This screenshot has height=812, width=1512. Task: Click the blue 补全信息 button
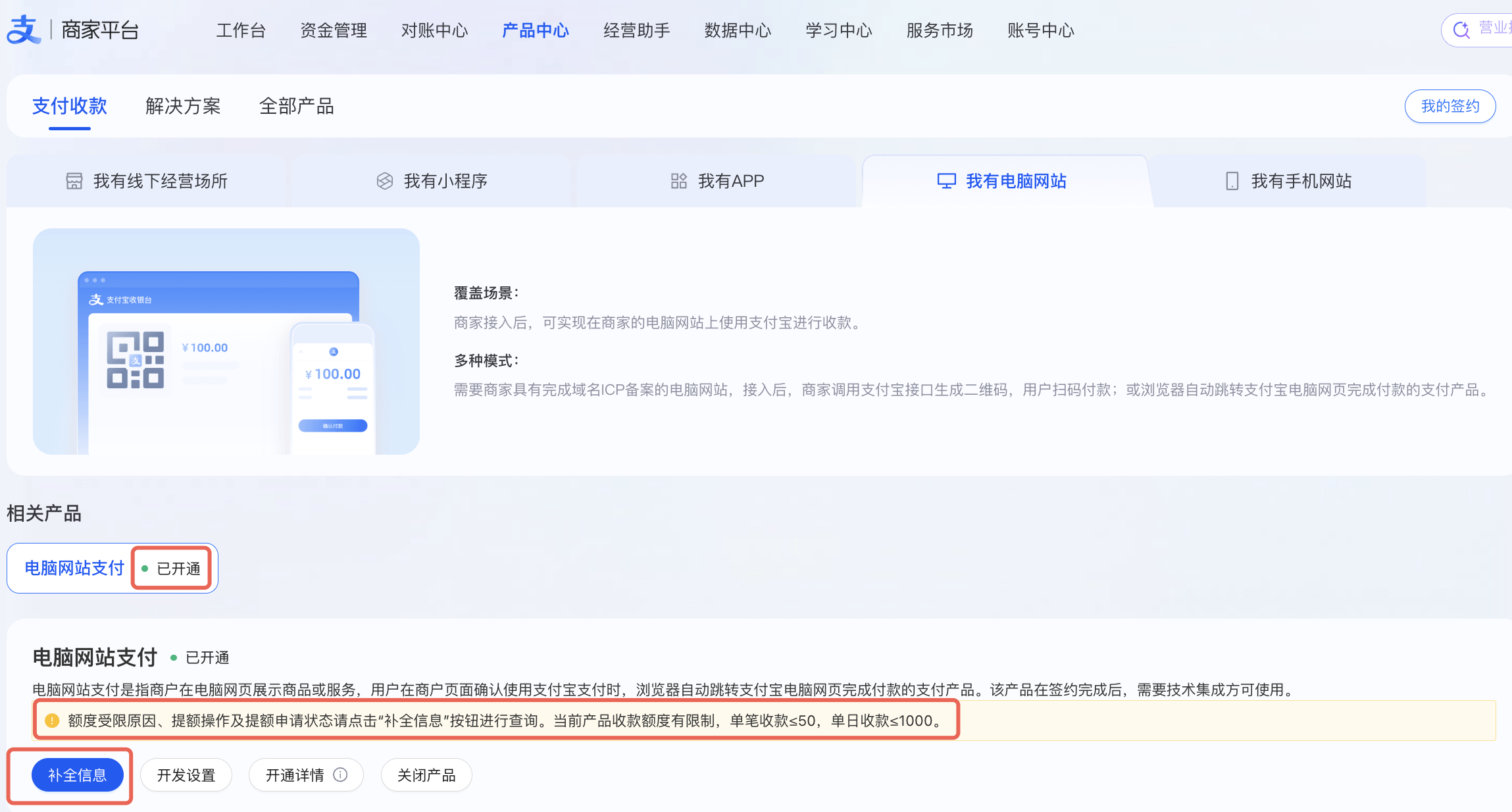[78, 775]
